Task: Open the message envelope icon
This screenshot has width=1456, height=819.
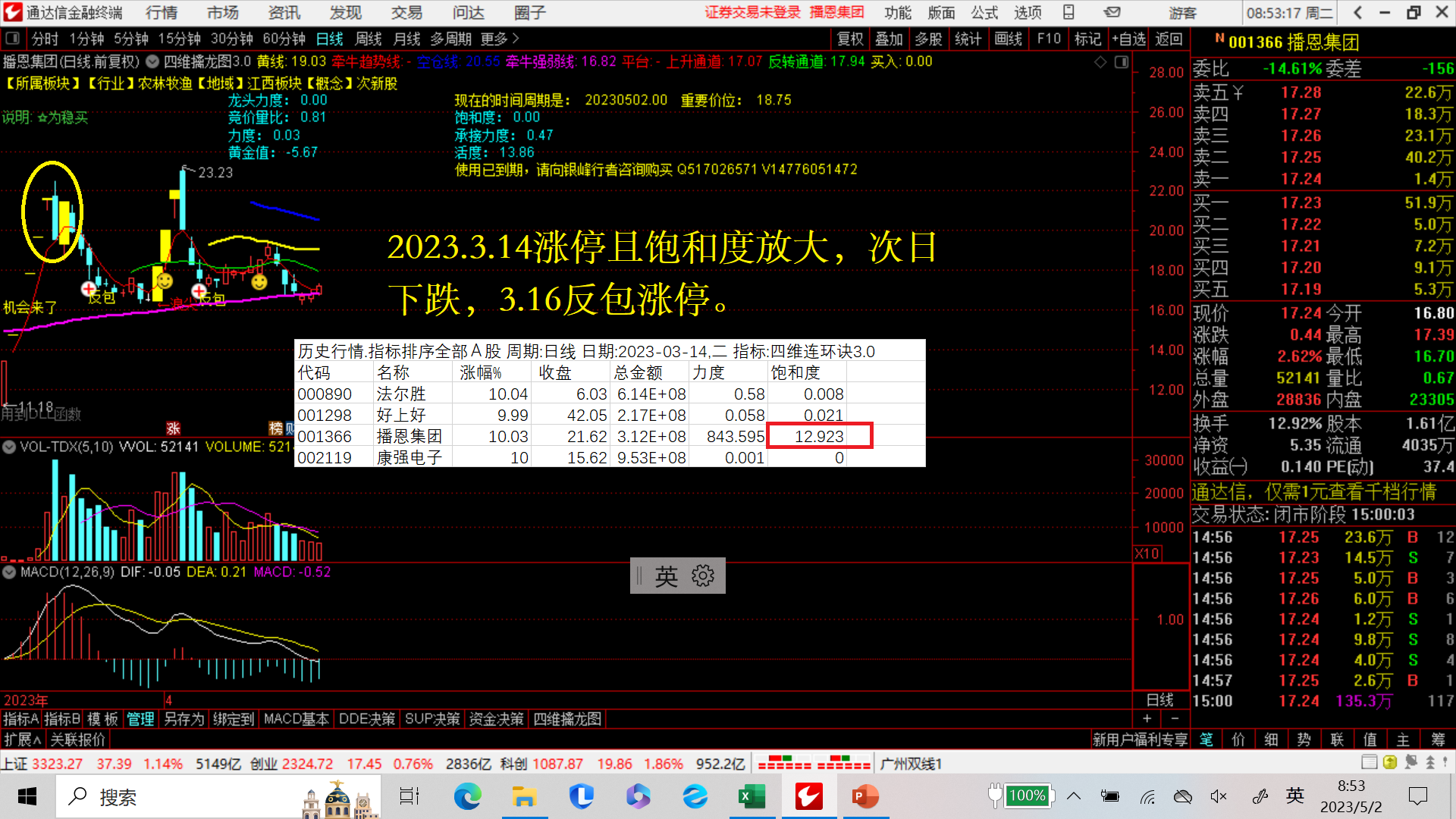Action: point(1112,12)
